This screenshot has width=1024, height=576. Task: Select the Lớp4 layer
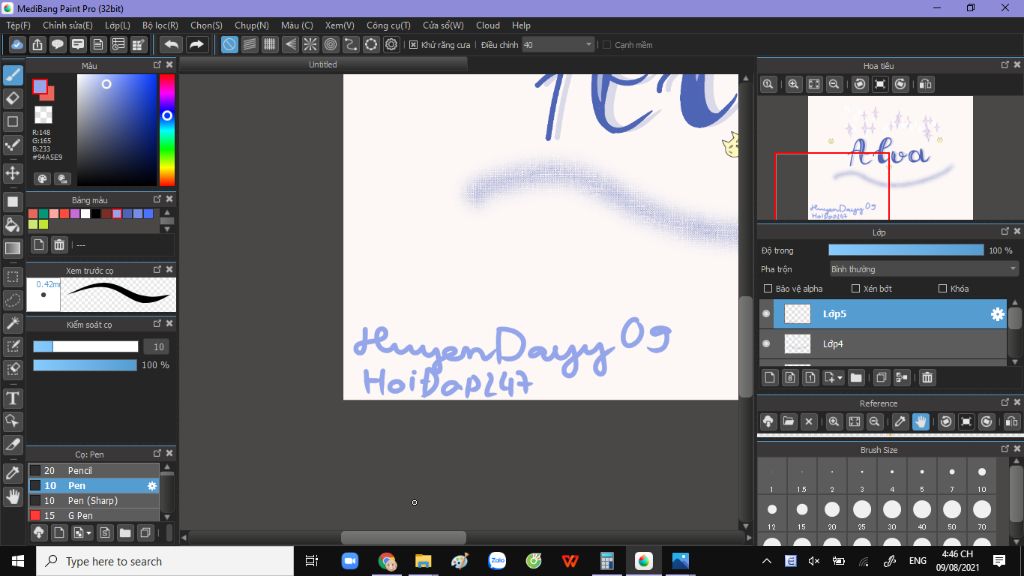point(883,344)
